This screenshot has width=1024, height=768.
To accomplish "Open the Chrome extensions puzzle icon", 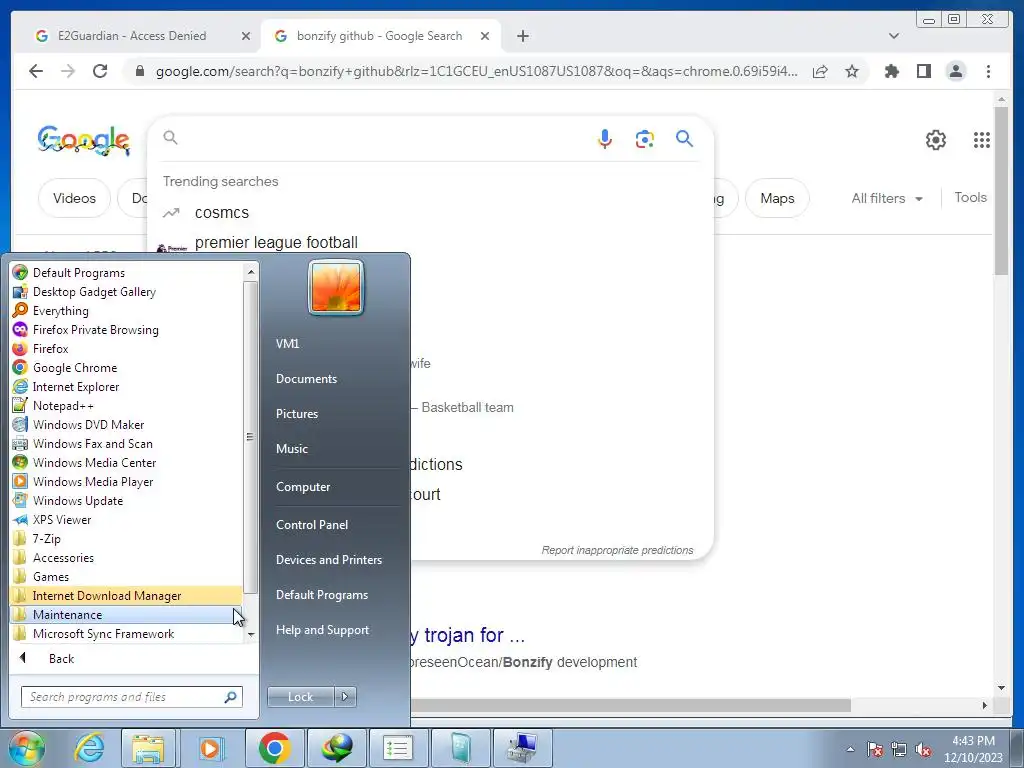I will coord(891,71).
